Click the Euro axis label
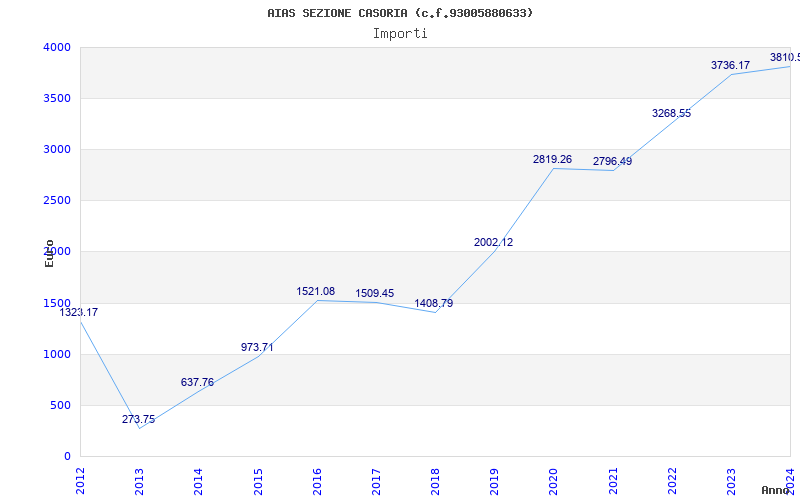Image resolution: width=800 pixels, height=500 pixels. coord(49,253)
